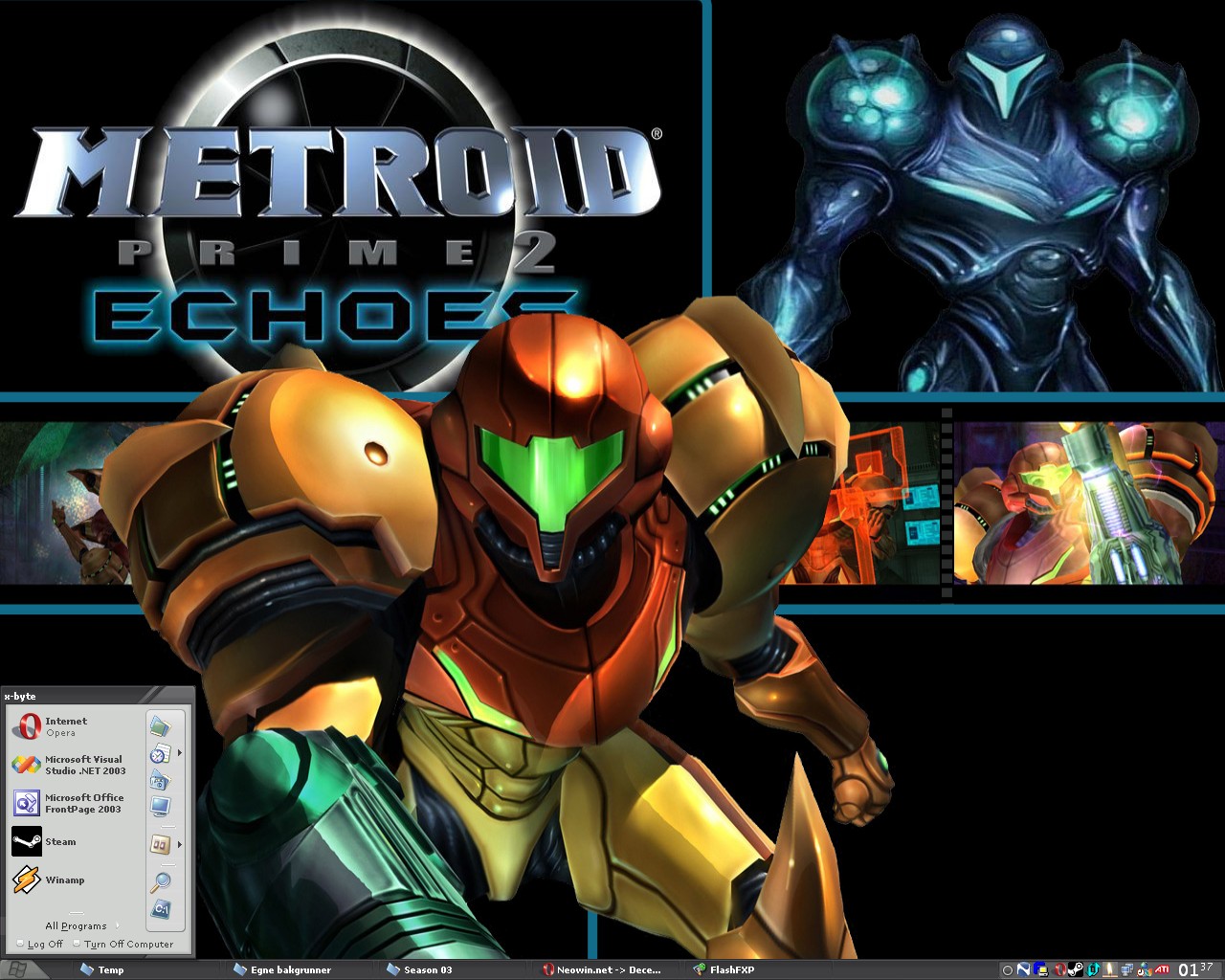Screen dimensions: 1225x980
Task: Click the Opera tray icon
Action: pyautogui.click(x=1060, y=969)
